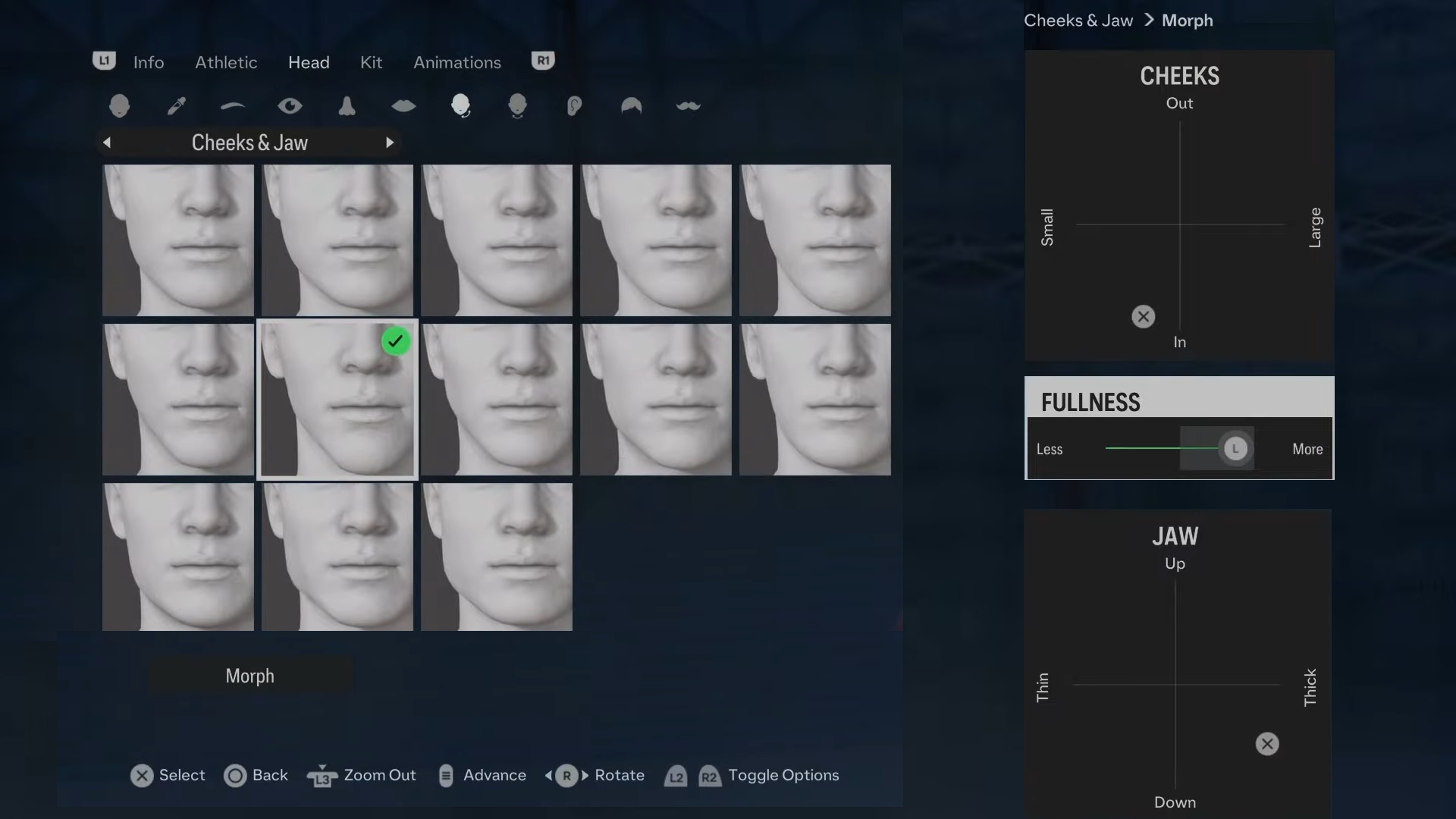The height and width of the screenshot is (819, 1456).
Task: Go to next category with right arrow
Action: [390, 143]
